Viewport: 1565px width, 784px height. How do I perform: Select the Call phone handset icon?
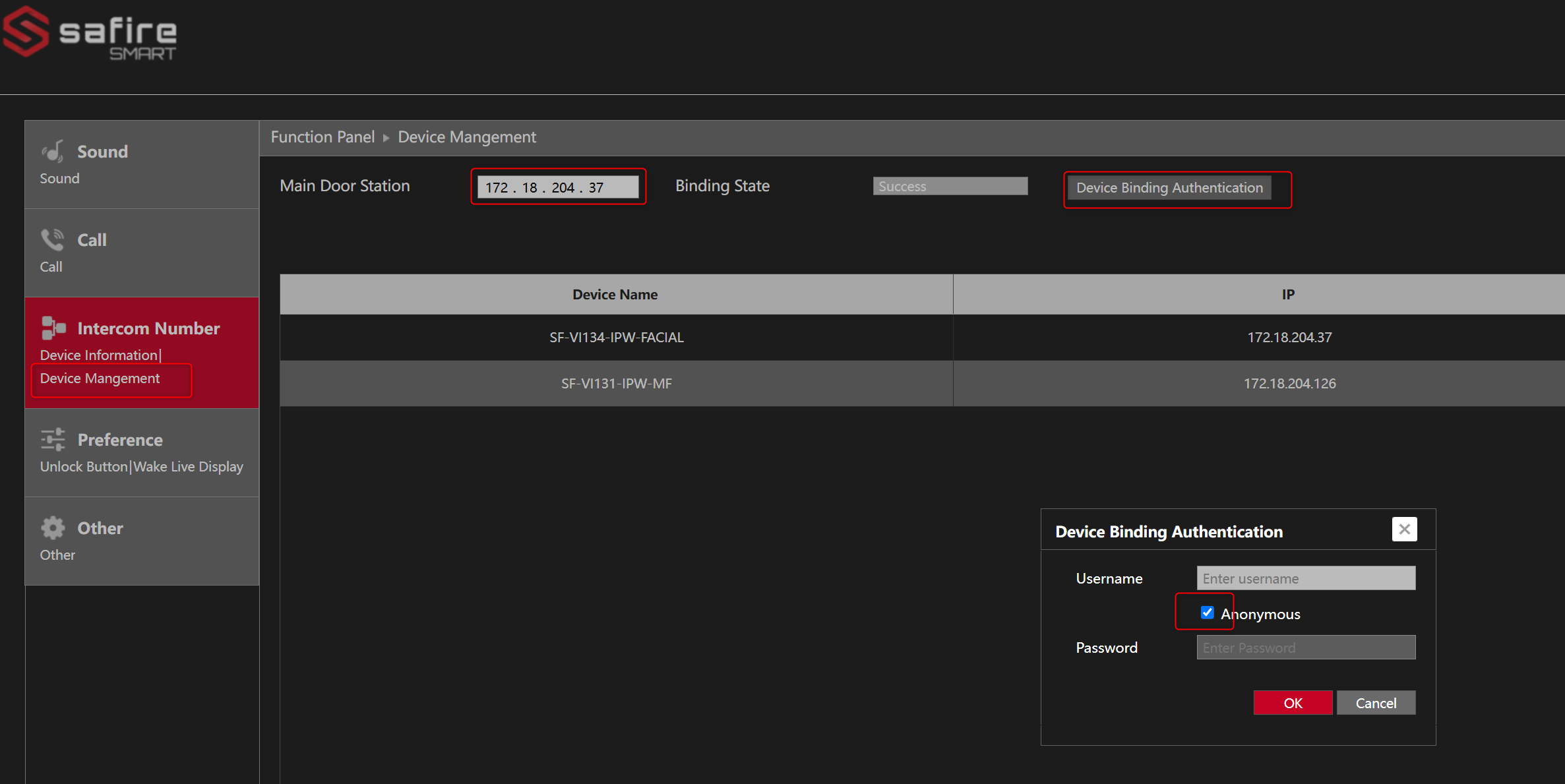53,239
